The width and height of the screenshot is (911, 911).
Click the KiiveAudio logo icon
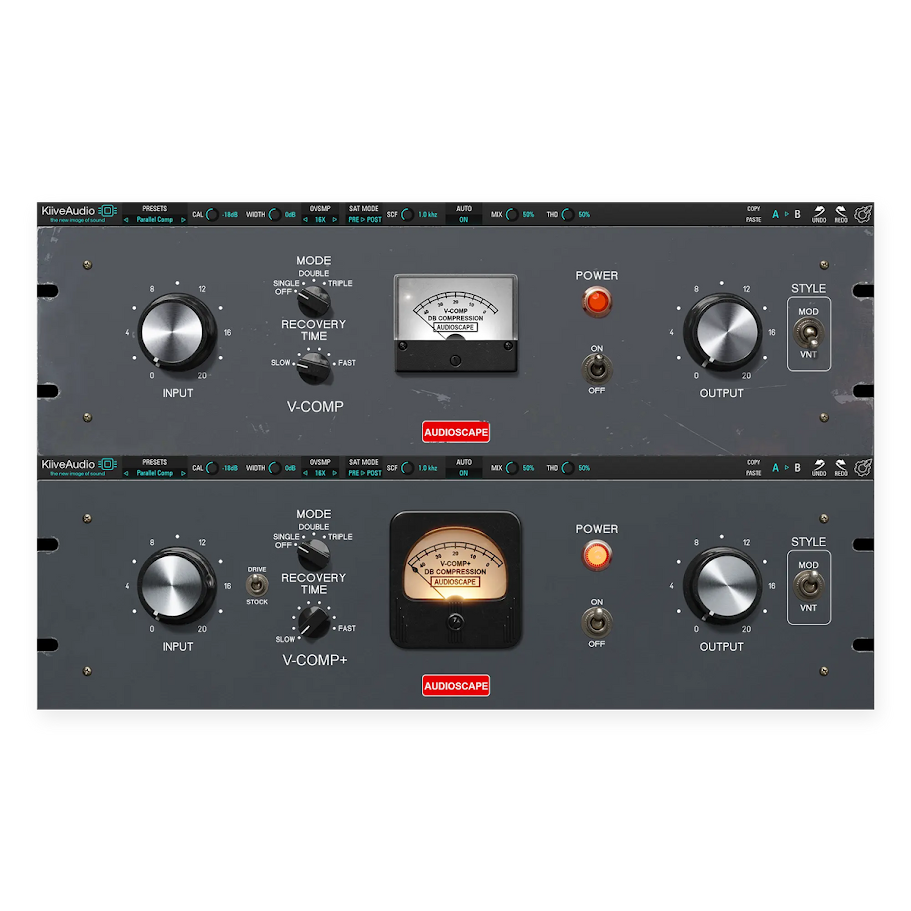click(108, 213)
